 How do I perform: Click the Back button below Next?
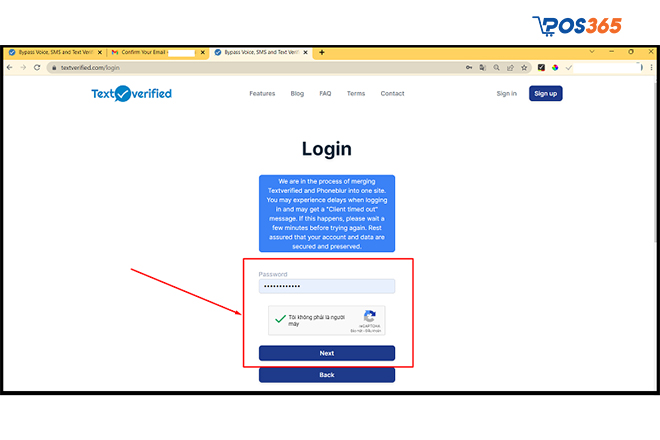pos(327,375)
